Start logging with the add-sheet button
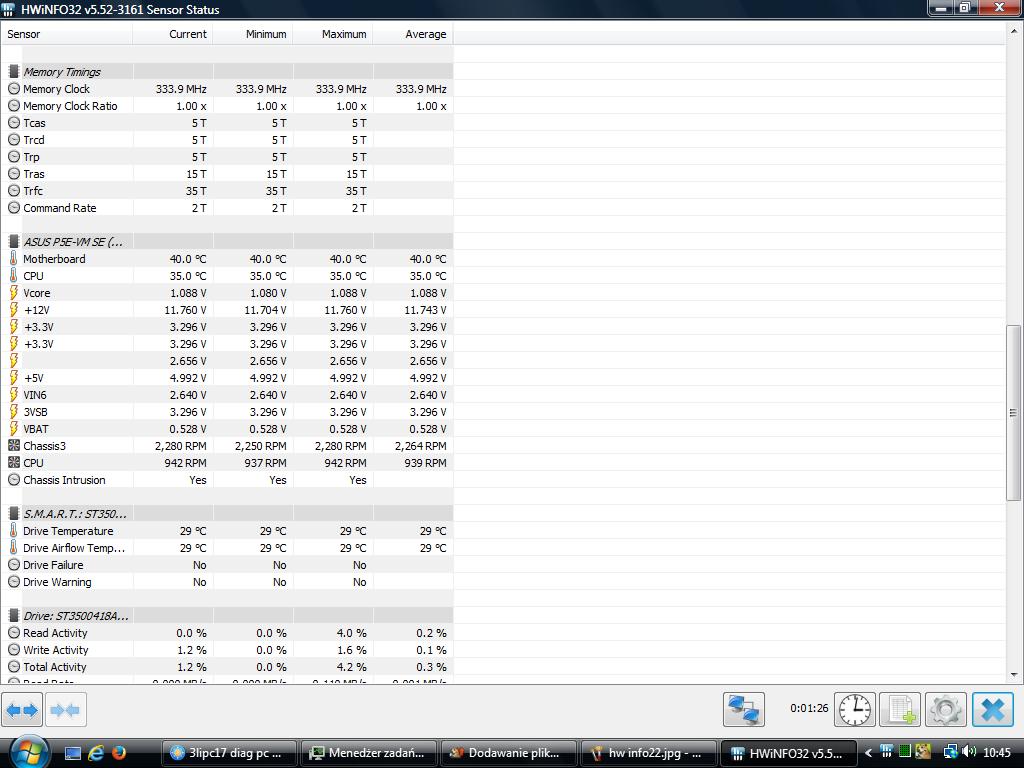 [901, 709]
